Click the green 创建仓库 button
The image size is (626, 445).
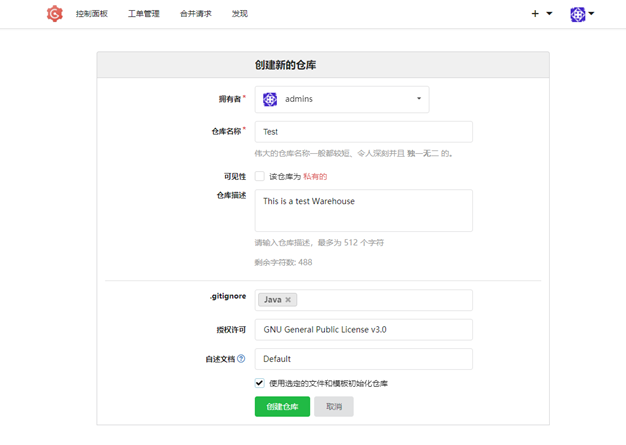pyautogui.click(x=282, y=406)
